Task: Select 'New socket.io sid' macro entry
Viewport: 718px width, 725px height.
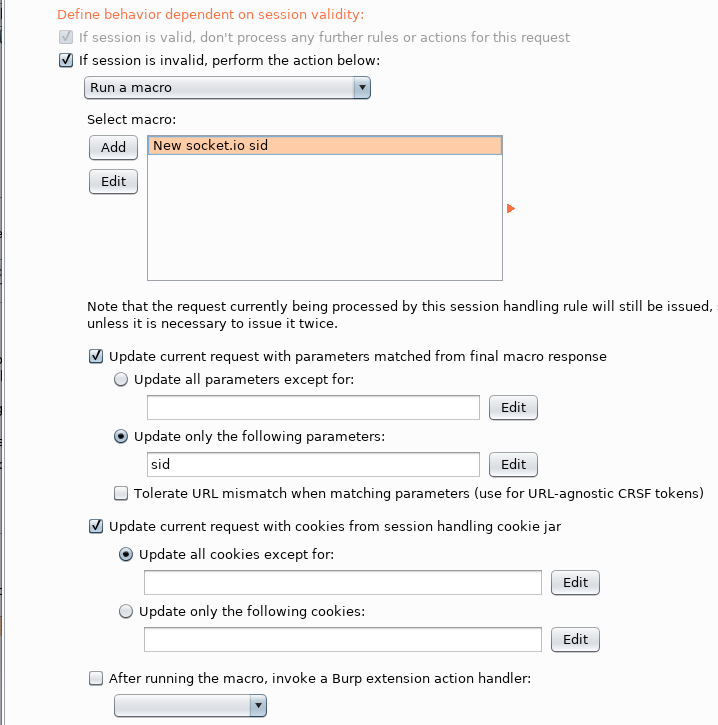Action: pyautogui.click(x=325, y=146)
